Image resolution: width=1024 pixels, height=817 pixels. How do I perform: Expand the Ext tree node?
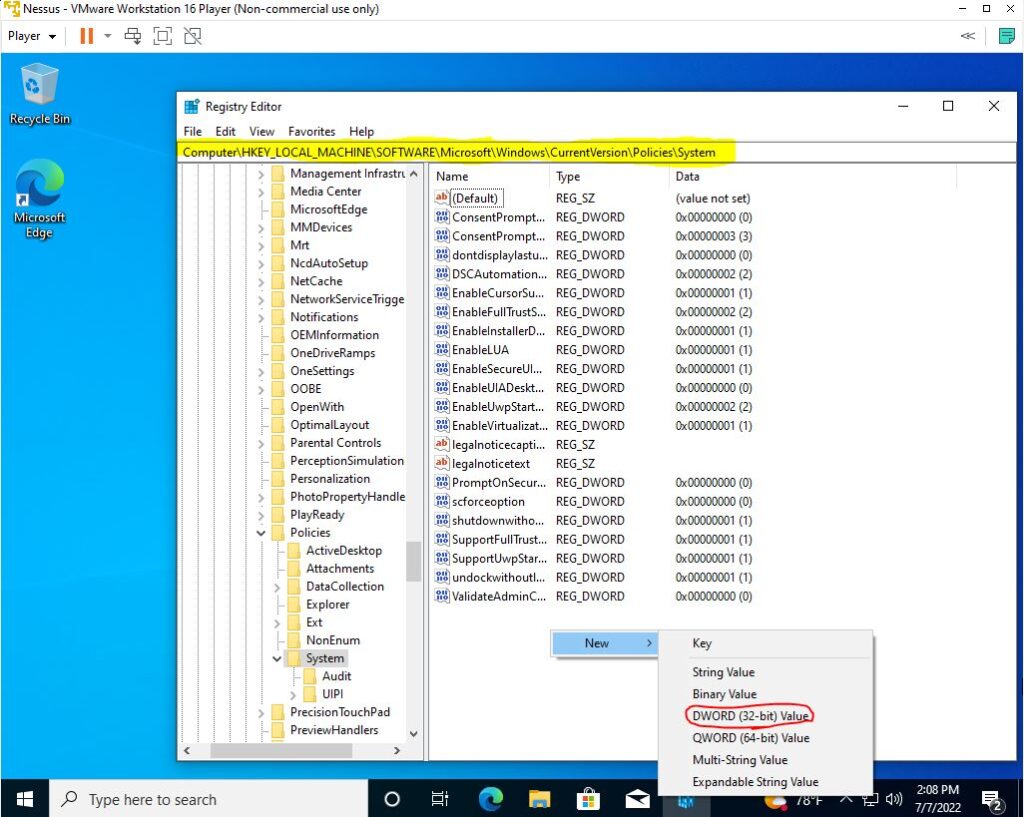(277, 622)
